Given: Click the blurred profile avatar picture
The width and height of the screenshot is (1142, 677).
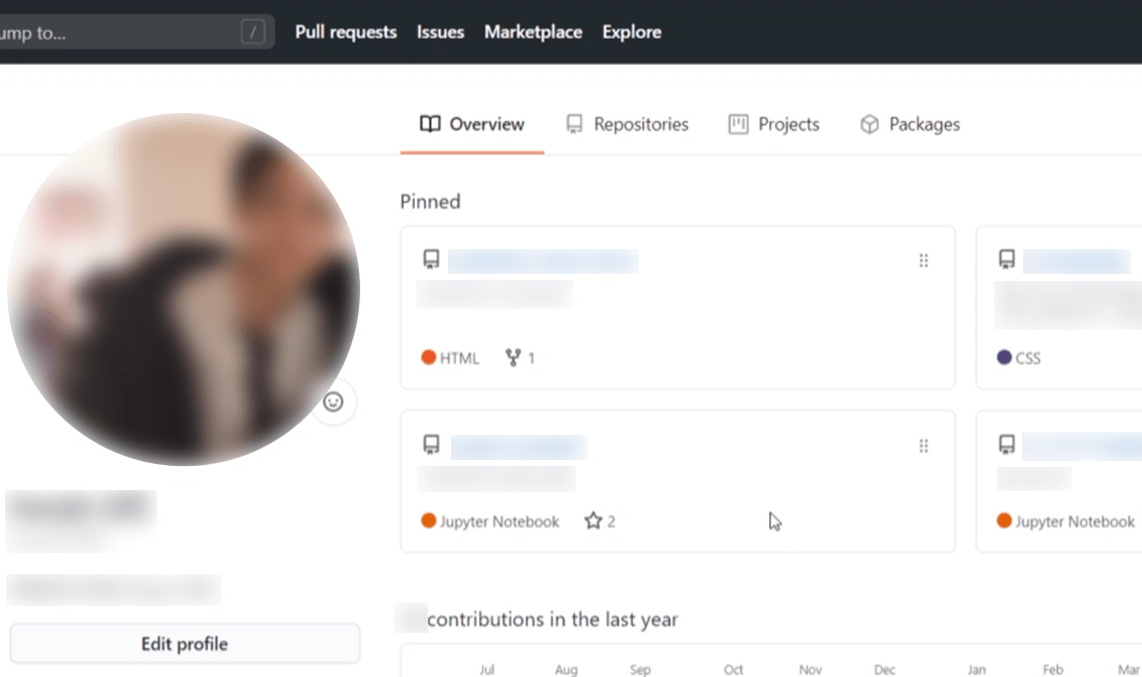Looking at the screenshot, I should (x=183, y=289).
